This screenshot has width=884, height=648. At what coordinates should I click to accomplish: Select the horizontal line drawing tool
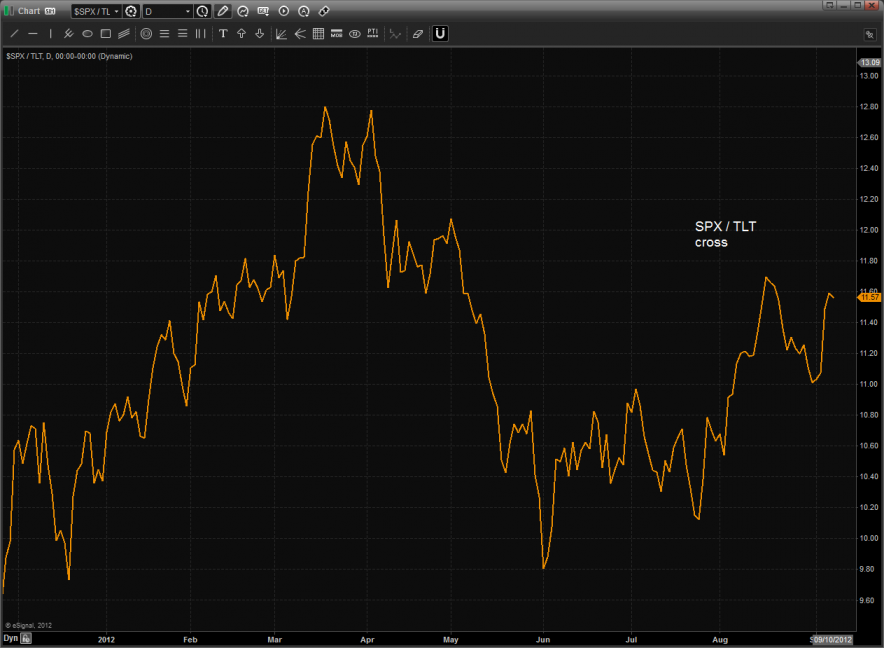pos(32,34)
